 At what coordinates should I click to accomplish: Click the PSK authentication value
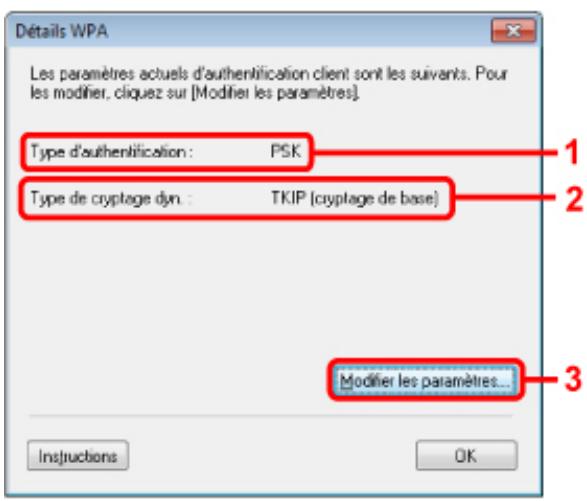point(286,151)
